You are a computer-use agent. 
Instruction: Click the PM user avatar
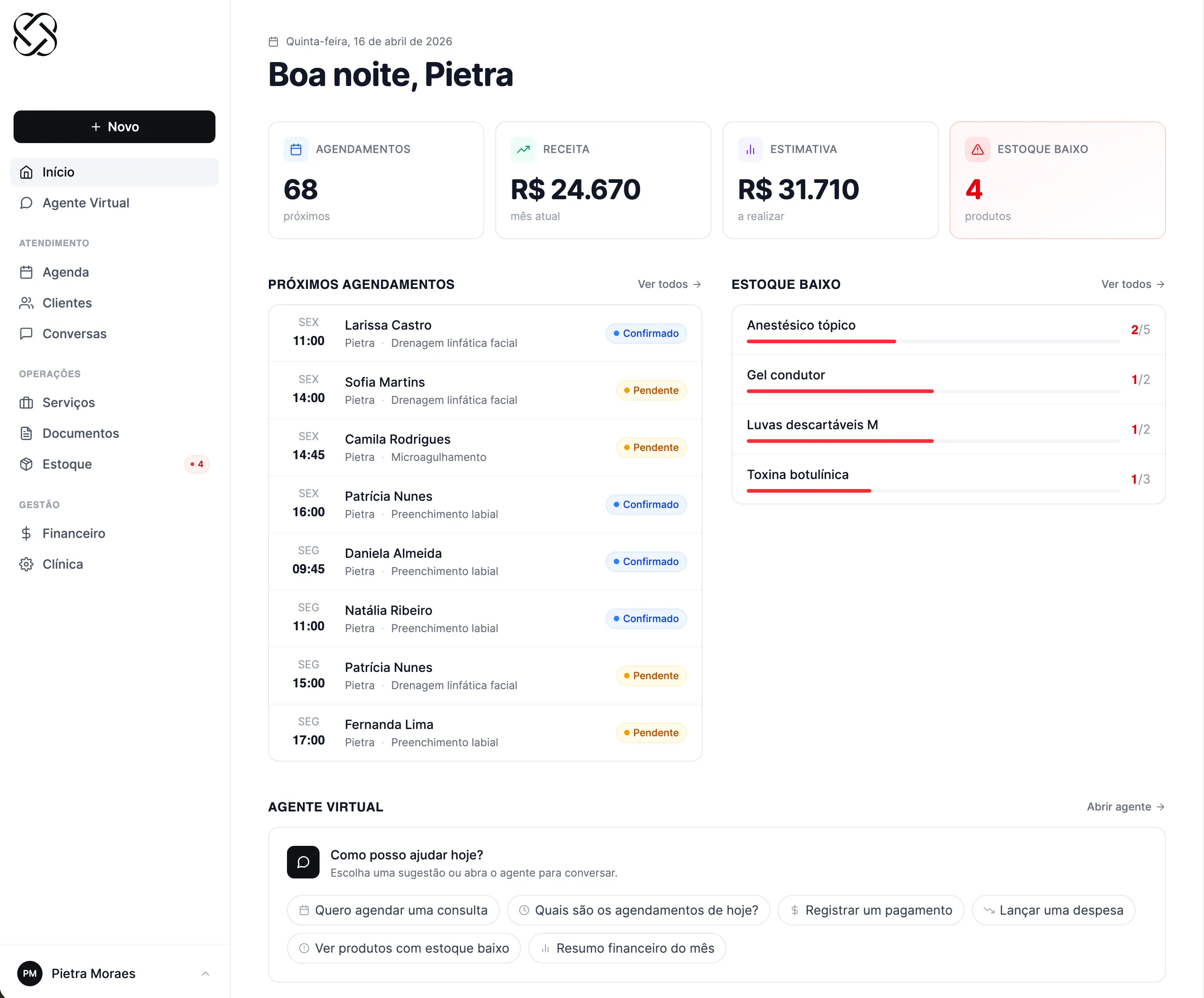[30, 974]
